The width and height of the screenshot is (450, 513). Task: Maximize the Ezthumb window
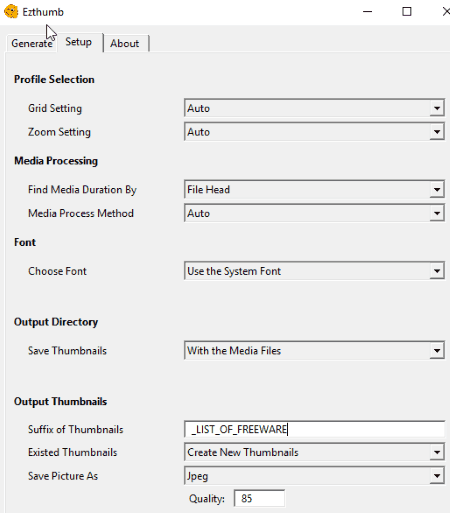(x=407, y=12)
